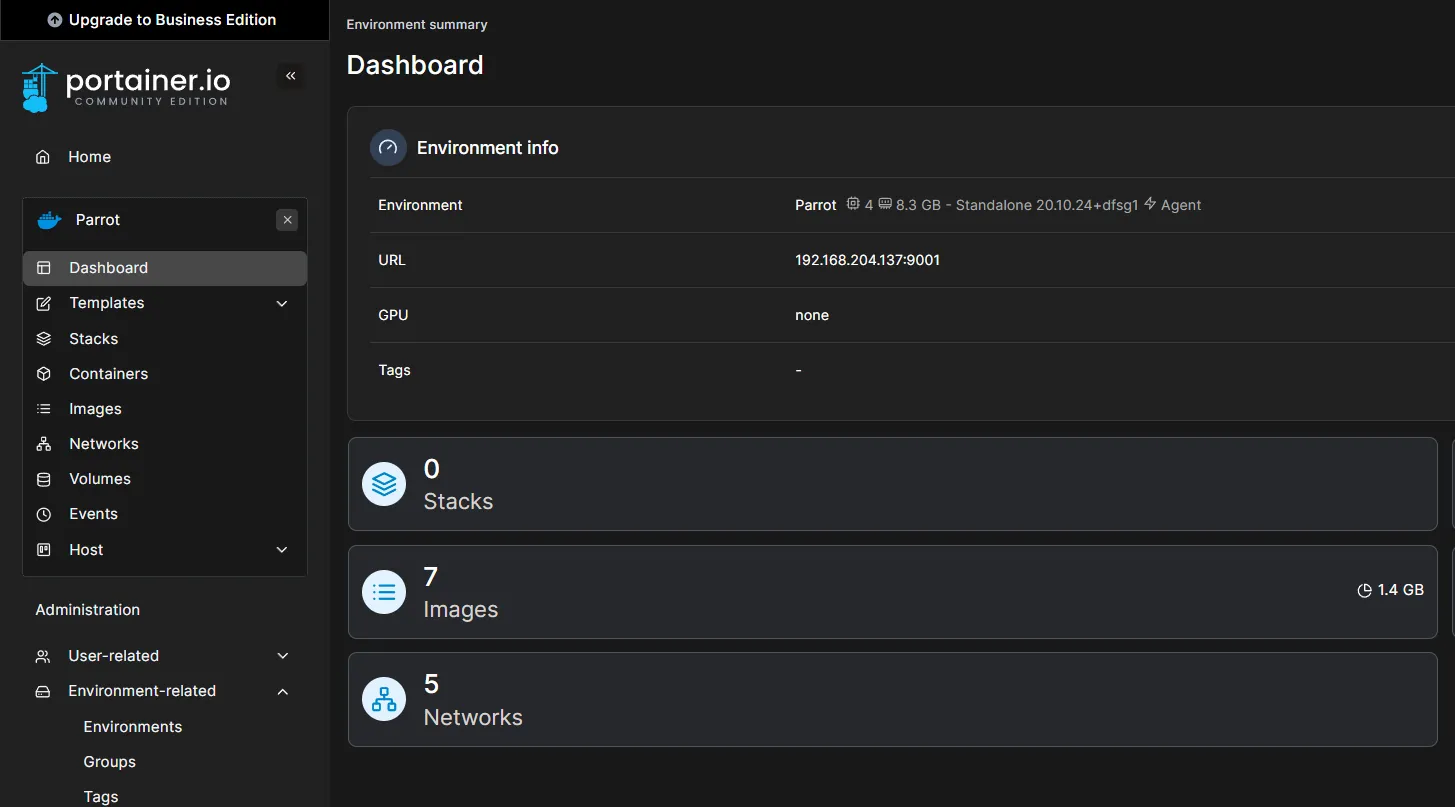The height and width of the screenshot is (807, 1455).
Task: Open the Images menu item
Action: [95, 409]
